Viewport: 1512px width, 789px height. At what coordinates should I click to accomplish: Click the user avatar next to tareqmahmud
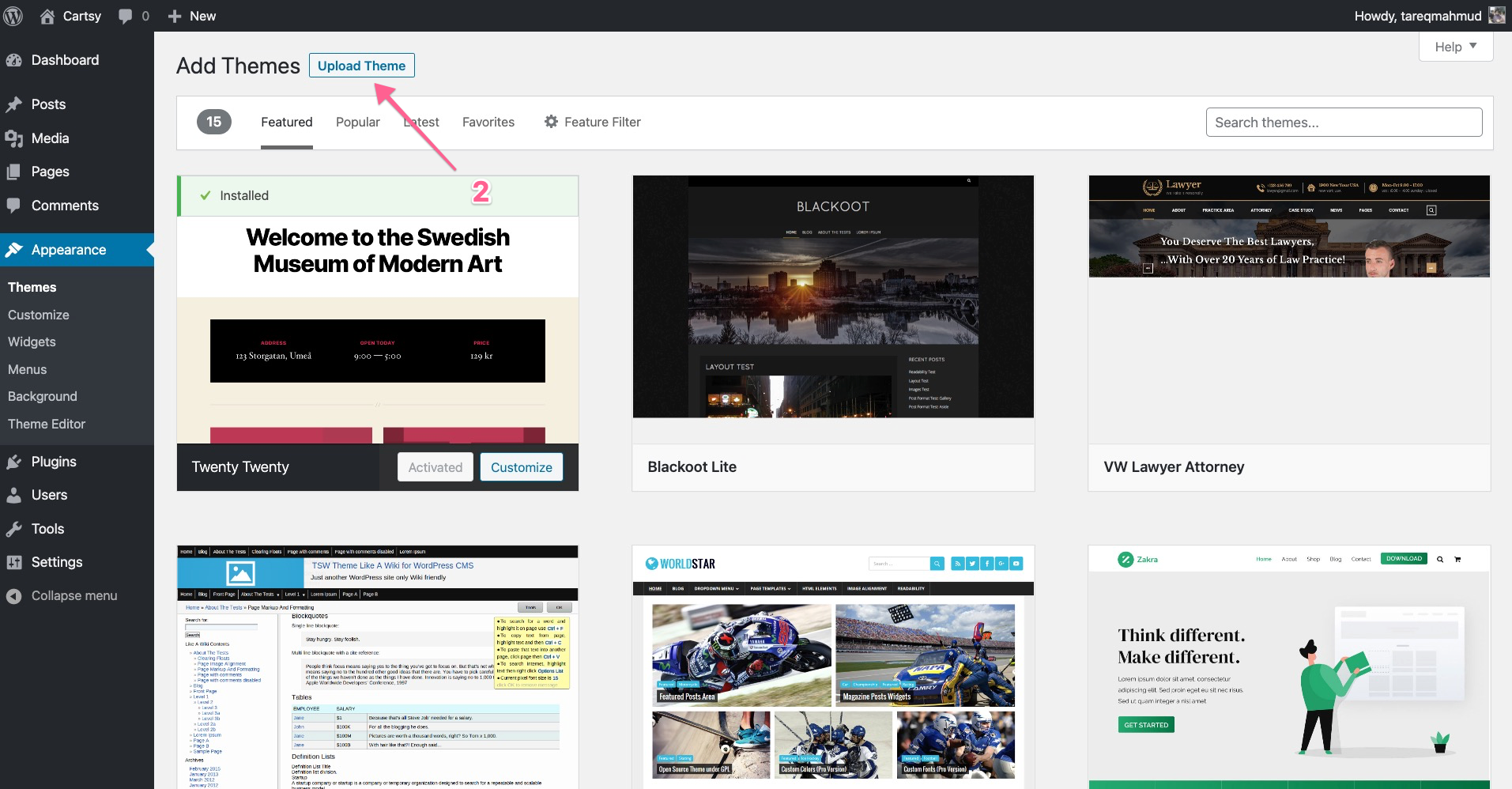tap(1497, 15)
